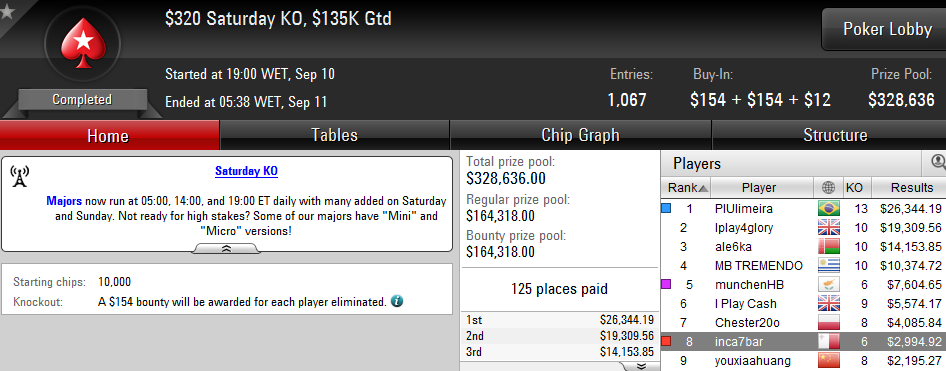The height and width of the screenshot is (371, 946).
Task: Switch to the Tables tab
Action: (334, 135)
